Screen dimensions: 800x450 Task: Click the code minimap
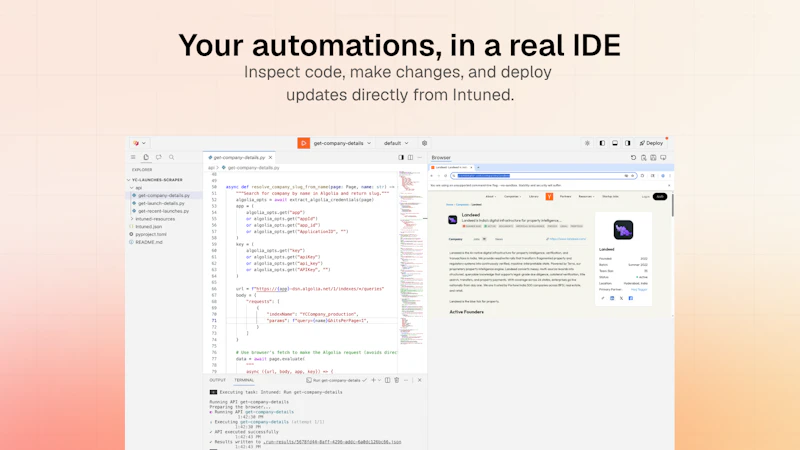point(411,260)
